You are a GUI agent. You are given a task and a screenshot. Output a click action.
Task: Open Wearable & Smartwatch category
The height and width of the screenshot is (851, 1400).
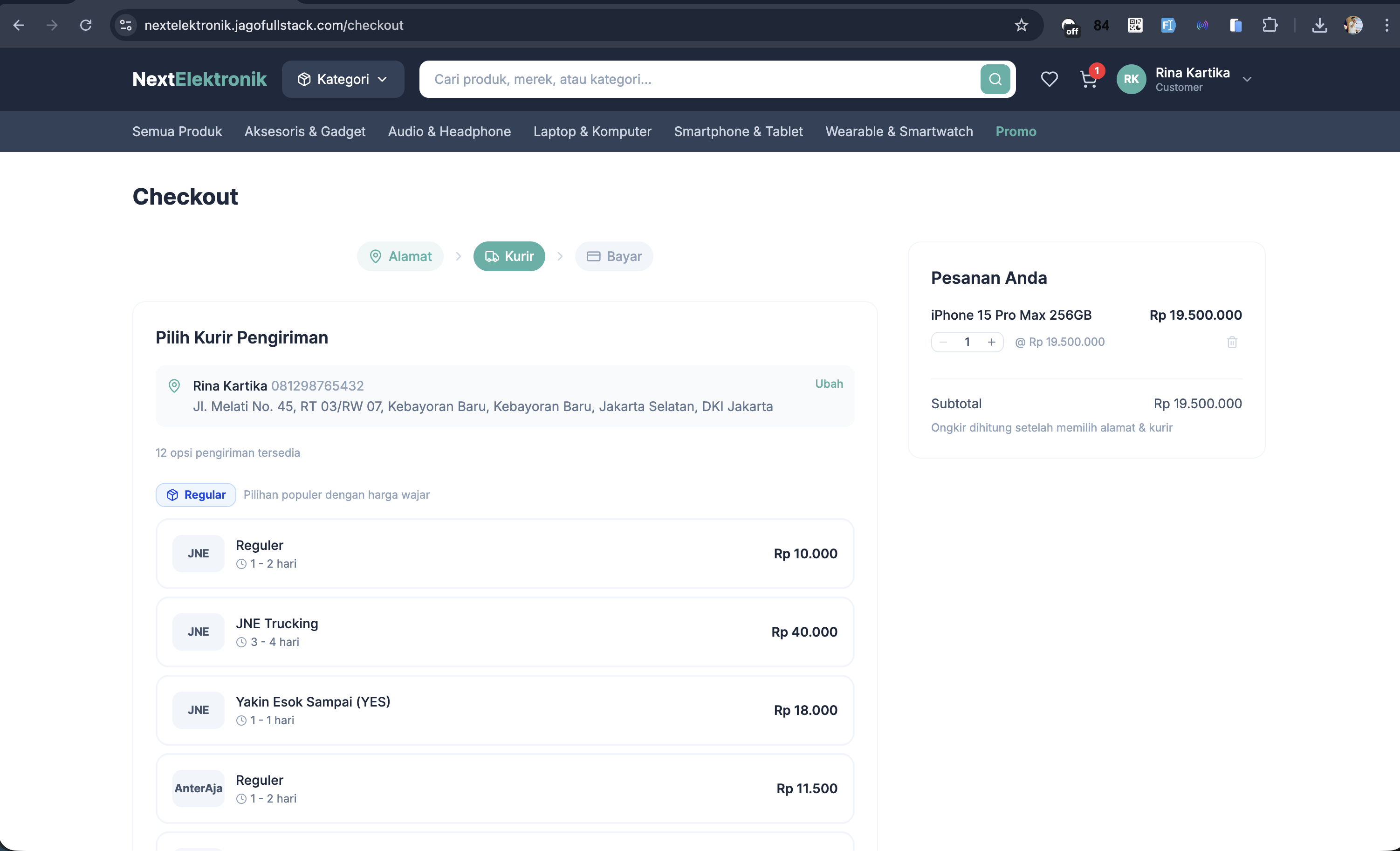coord(899,131)
